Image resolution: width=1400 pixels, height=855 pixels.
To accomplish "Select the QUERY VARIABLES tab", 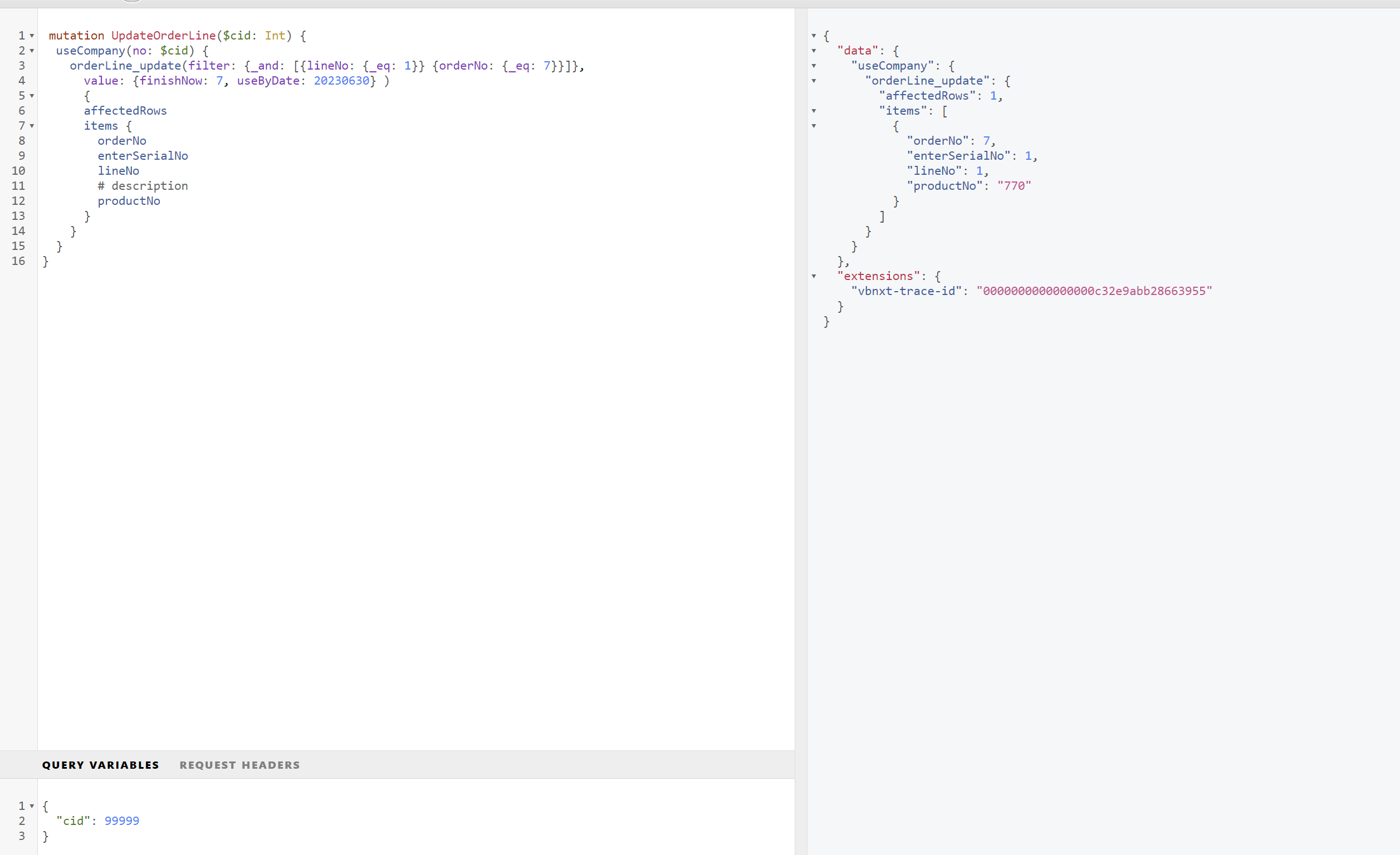I will click(x=100, y=765).
